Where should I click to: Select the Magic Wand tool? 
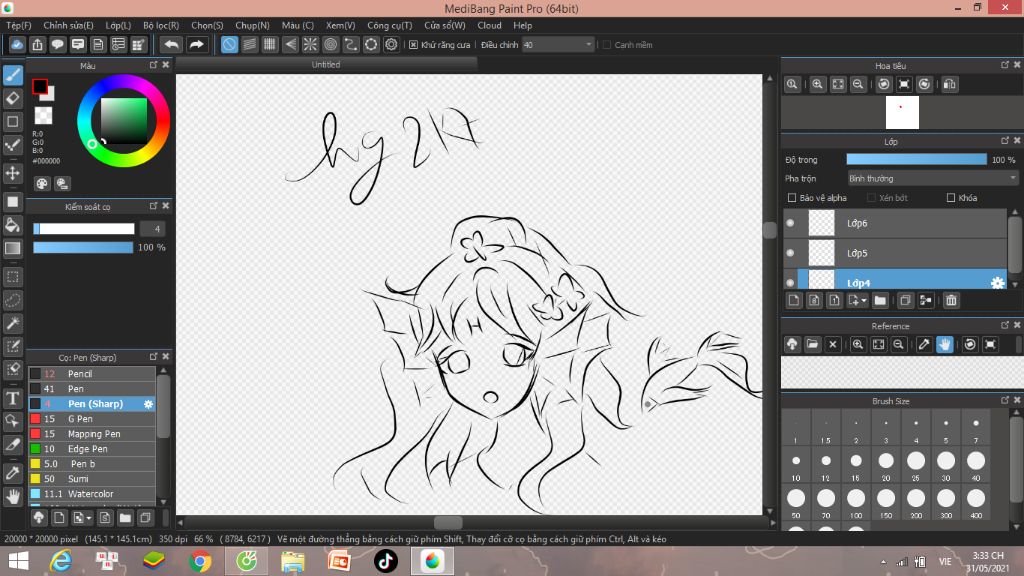(12, 323)
